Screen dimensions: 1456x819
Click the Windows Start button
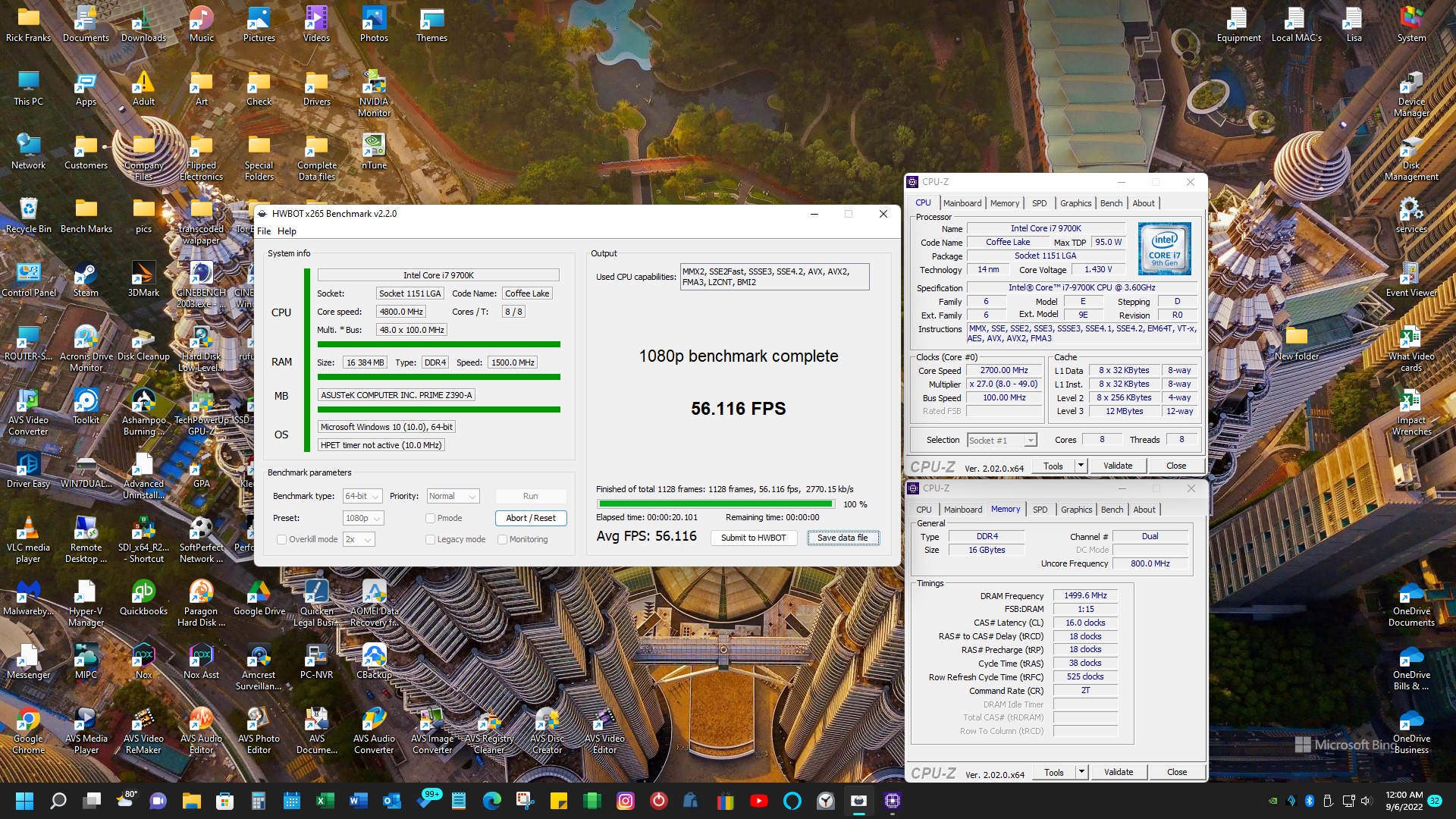(x=24, y=801)
